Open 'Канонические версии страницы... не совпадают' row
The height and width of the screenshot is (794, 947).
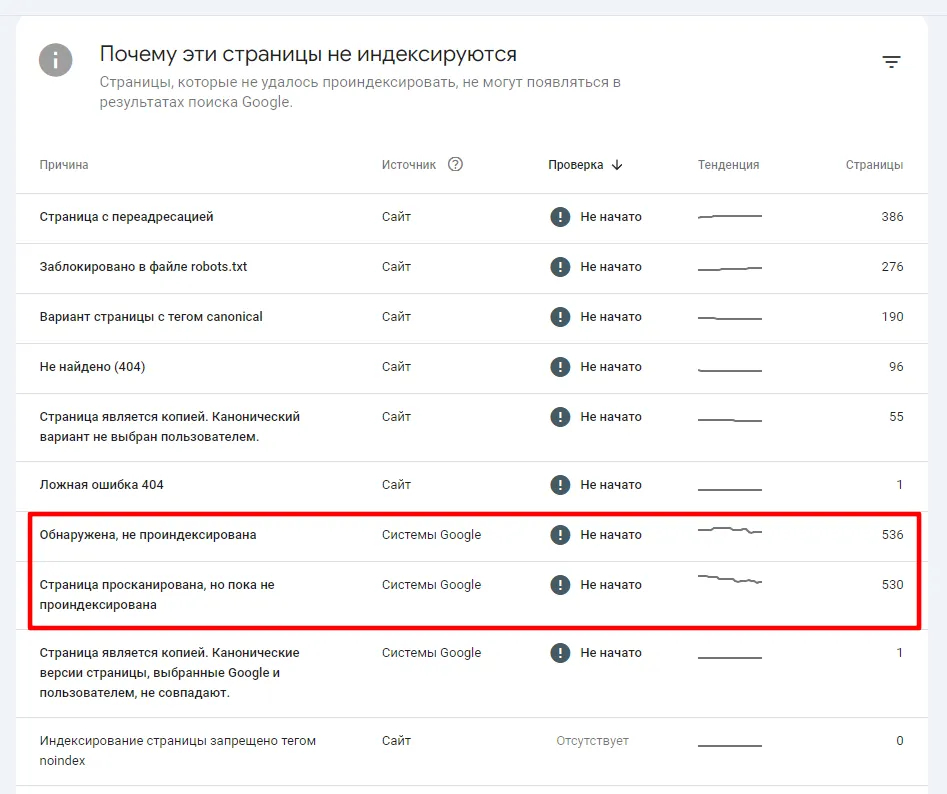pos(472,674)
